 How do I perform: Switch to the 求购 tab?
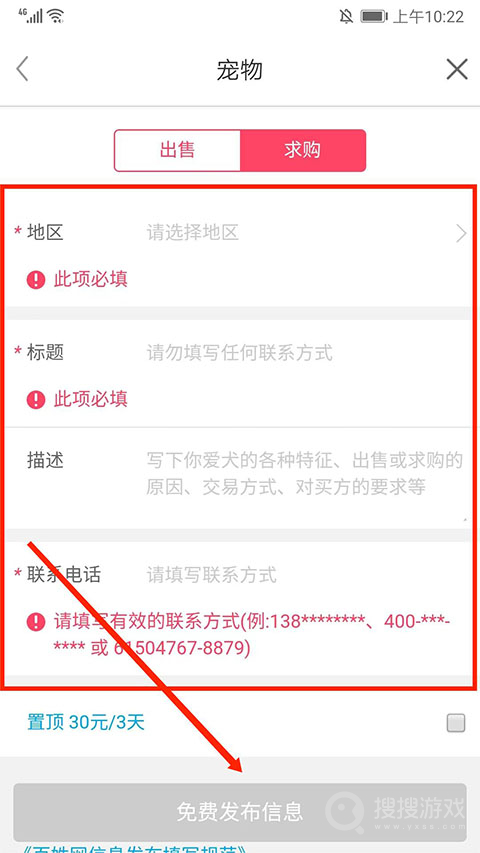(x=303, y=150)
